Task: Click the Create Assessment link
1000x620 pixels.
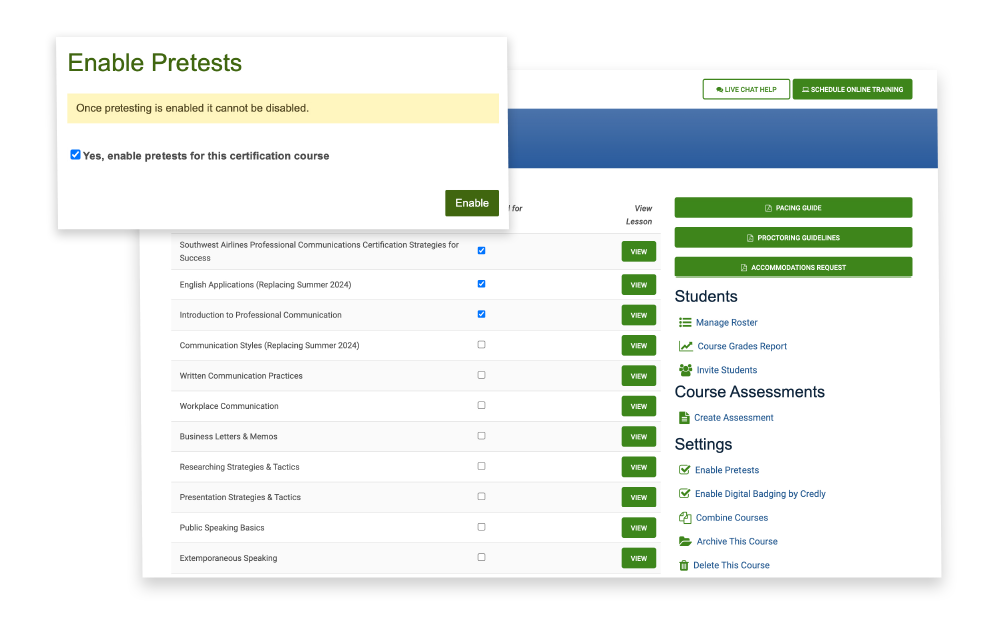Action: 733,418
